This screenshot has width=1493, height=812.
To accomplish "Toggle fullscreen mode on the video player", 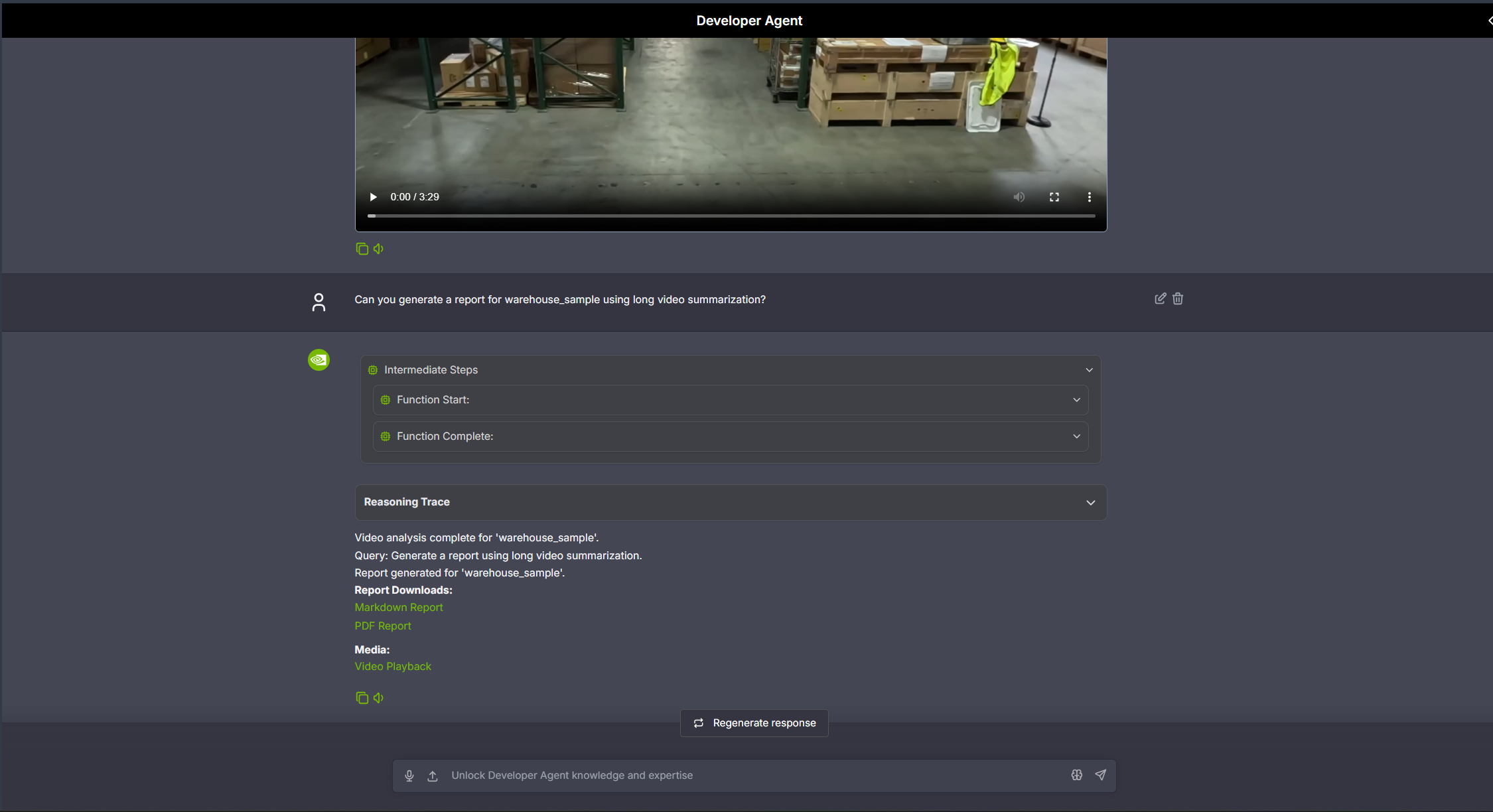I will [x=1054, y=196].
